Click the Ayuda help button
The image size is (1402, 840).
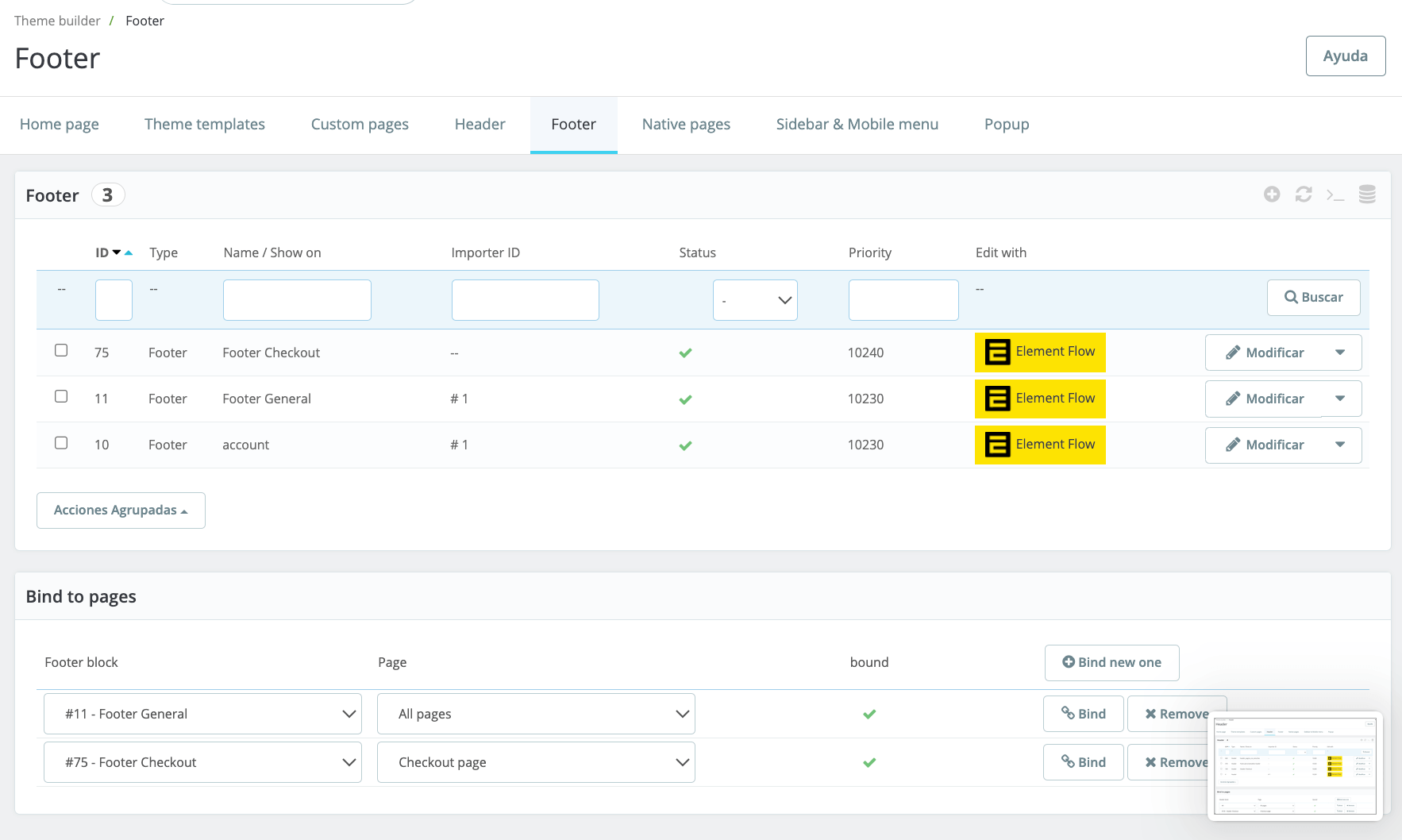coord(1346,56)
